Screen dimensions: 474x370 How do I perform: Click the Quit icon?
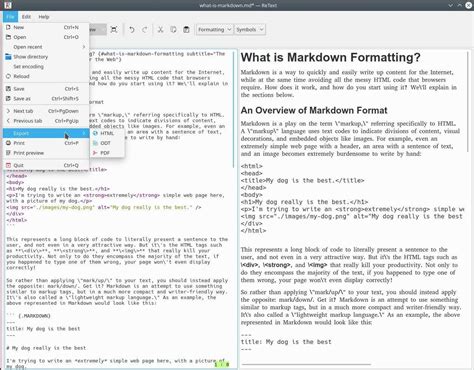(9, 165)
